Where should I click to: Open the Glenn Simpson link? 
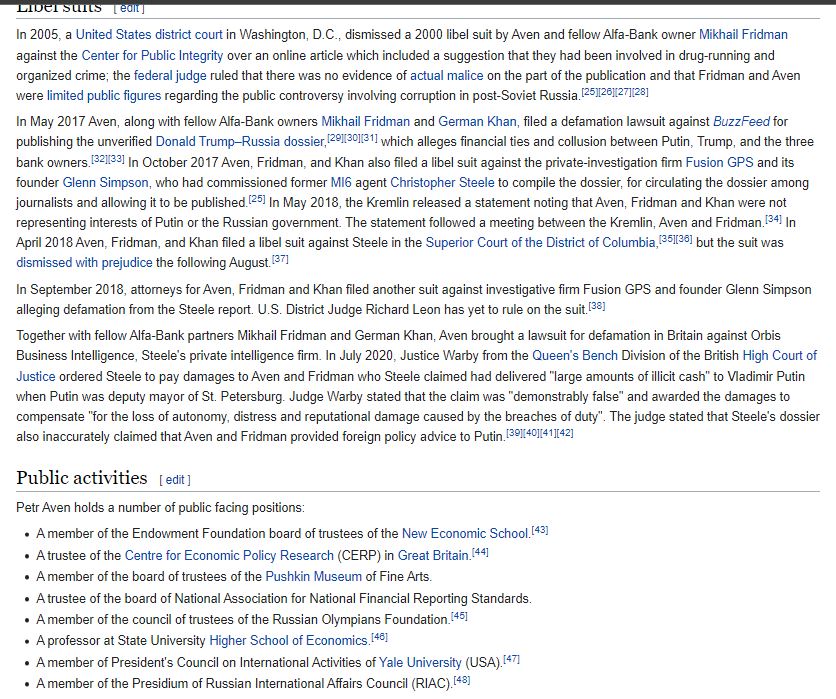(106, 183)
